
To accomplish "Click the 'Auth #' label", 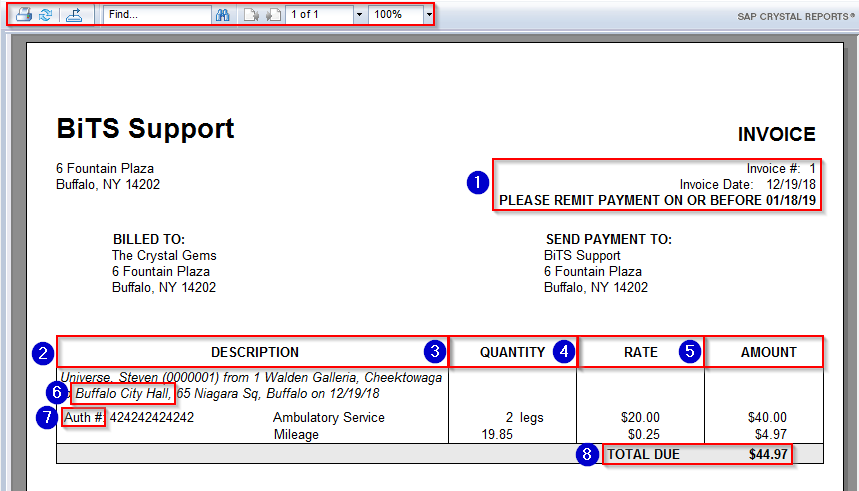I will (84, 418).
